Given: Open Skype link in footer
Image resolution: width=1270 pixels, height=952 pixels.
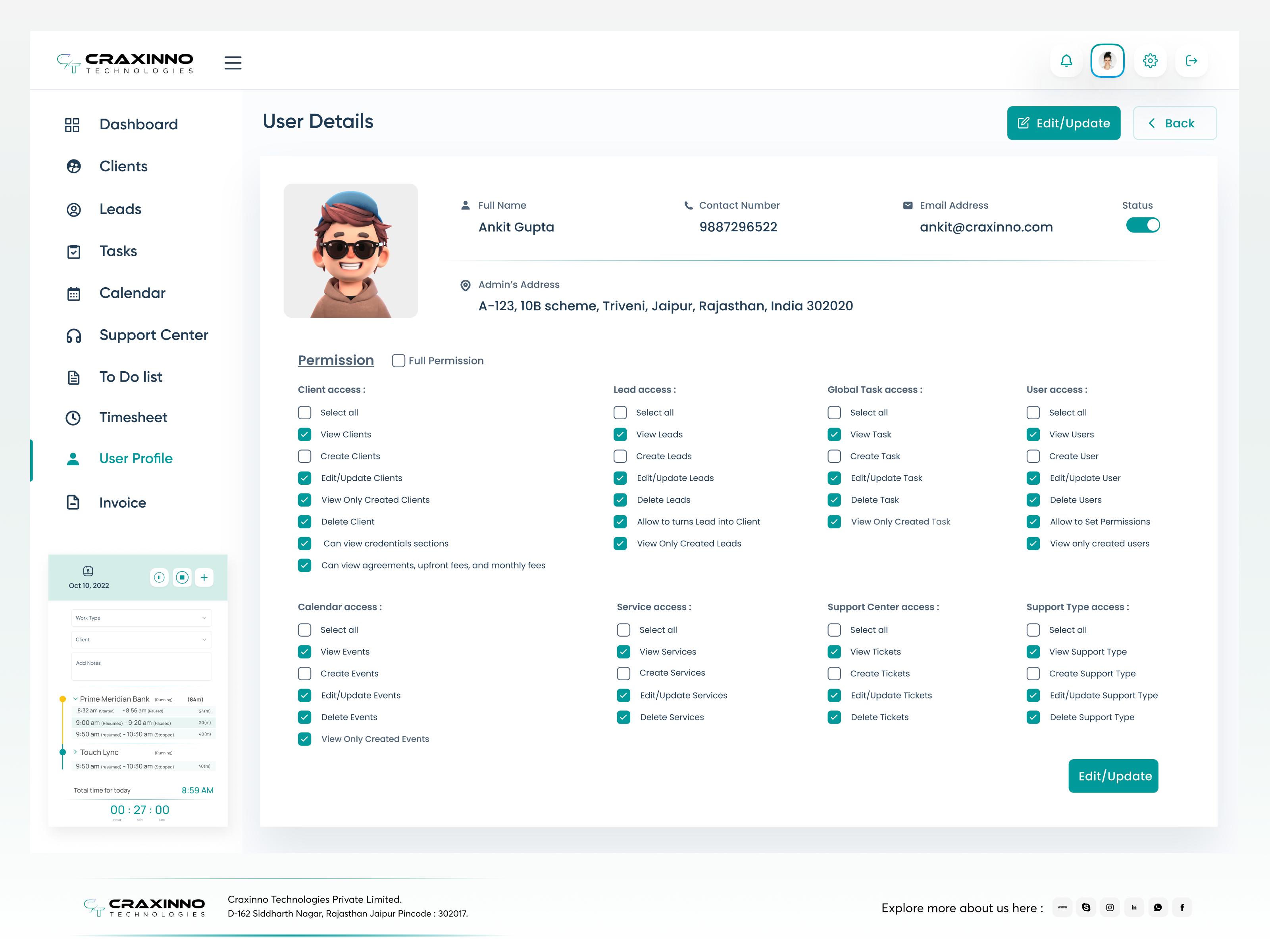Looking at the screenshot, I should pos(1086,907).
